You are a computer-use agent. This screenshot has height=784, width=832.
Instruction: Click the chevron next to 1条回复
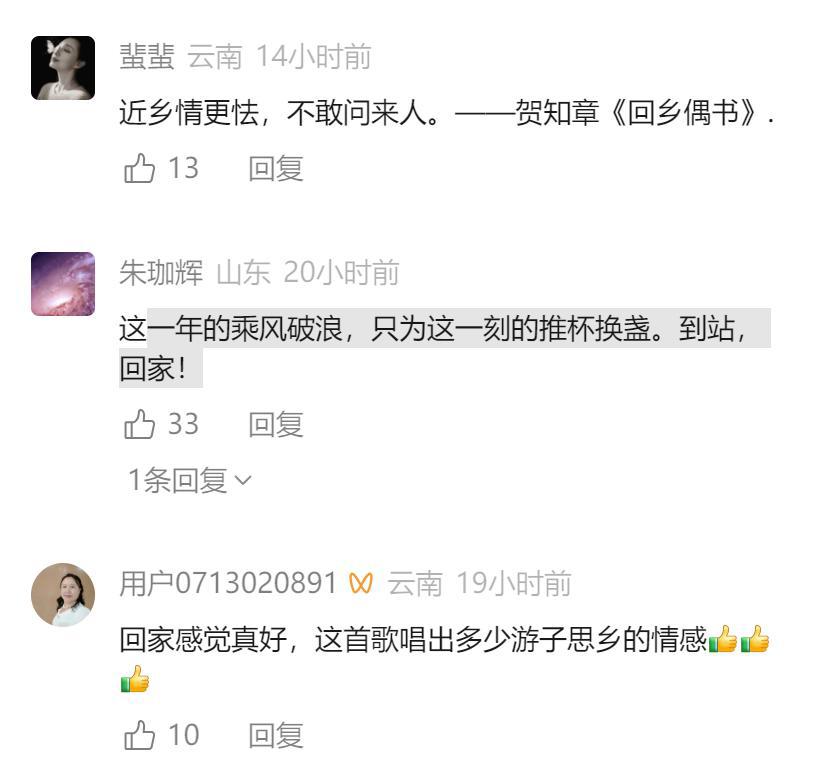[242, 481]
